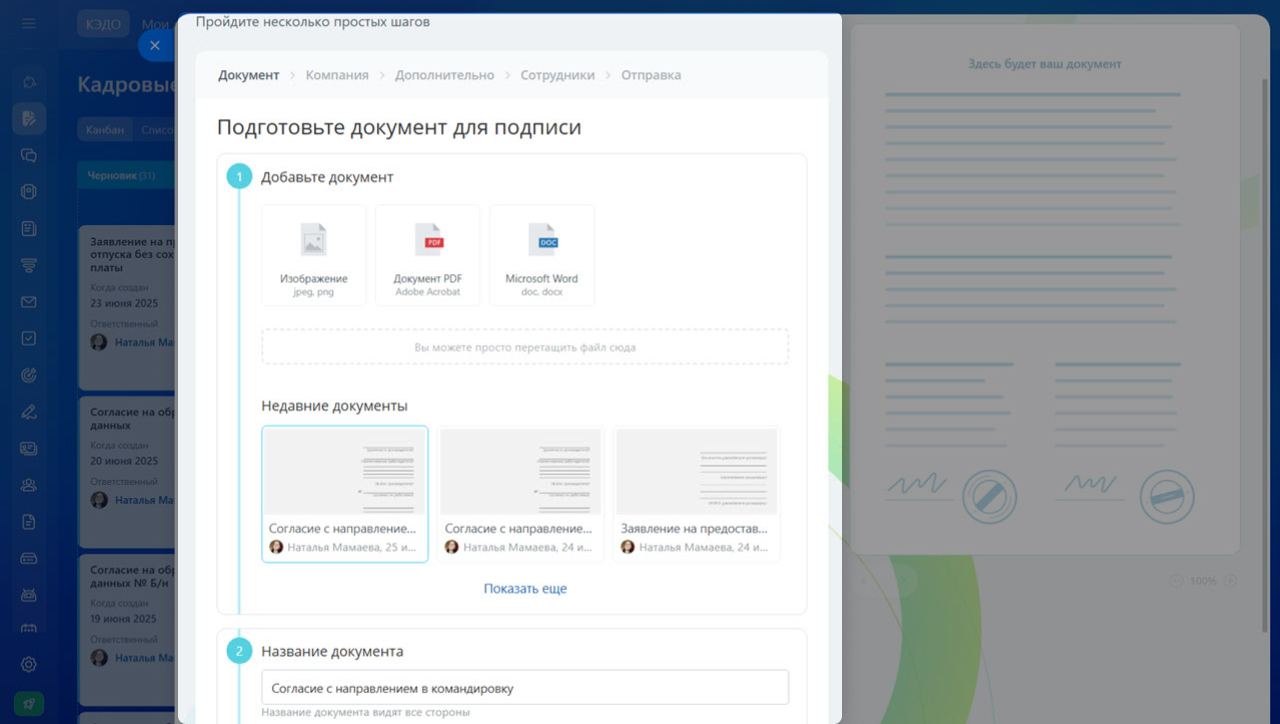Click the document preview placeholder Здесь будет ваш документ
This screenshot has width=1280, height=724.
pos(1044,290)
